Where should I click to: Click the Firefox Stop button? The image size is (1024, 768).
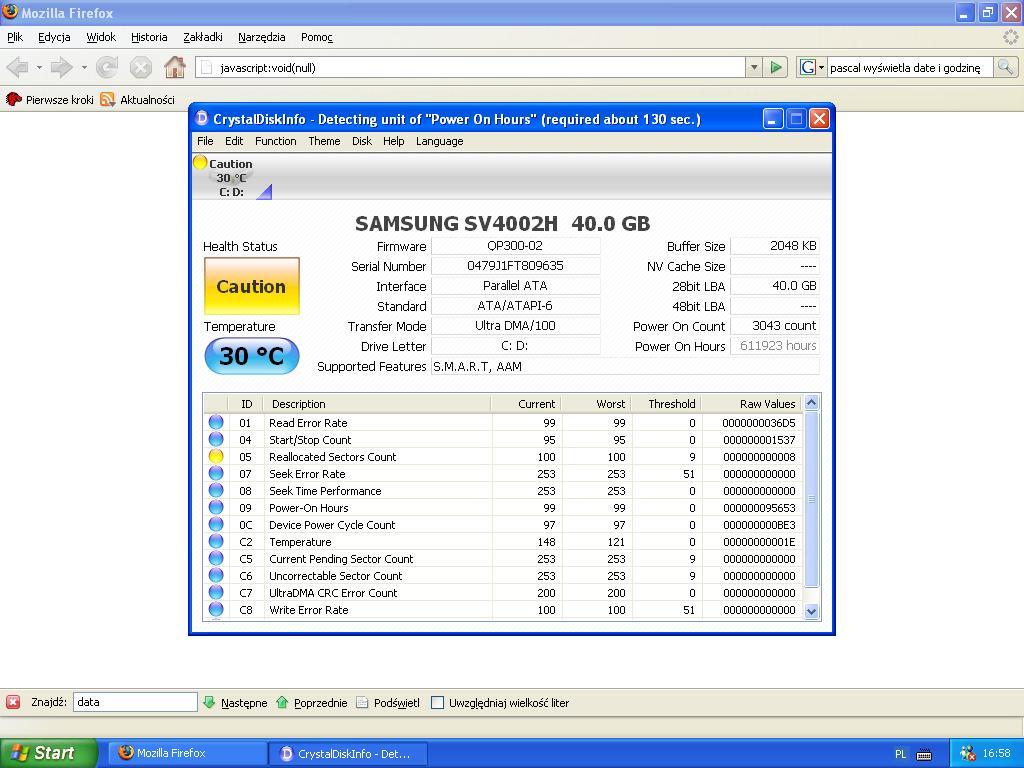tap(140, 67)
